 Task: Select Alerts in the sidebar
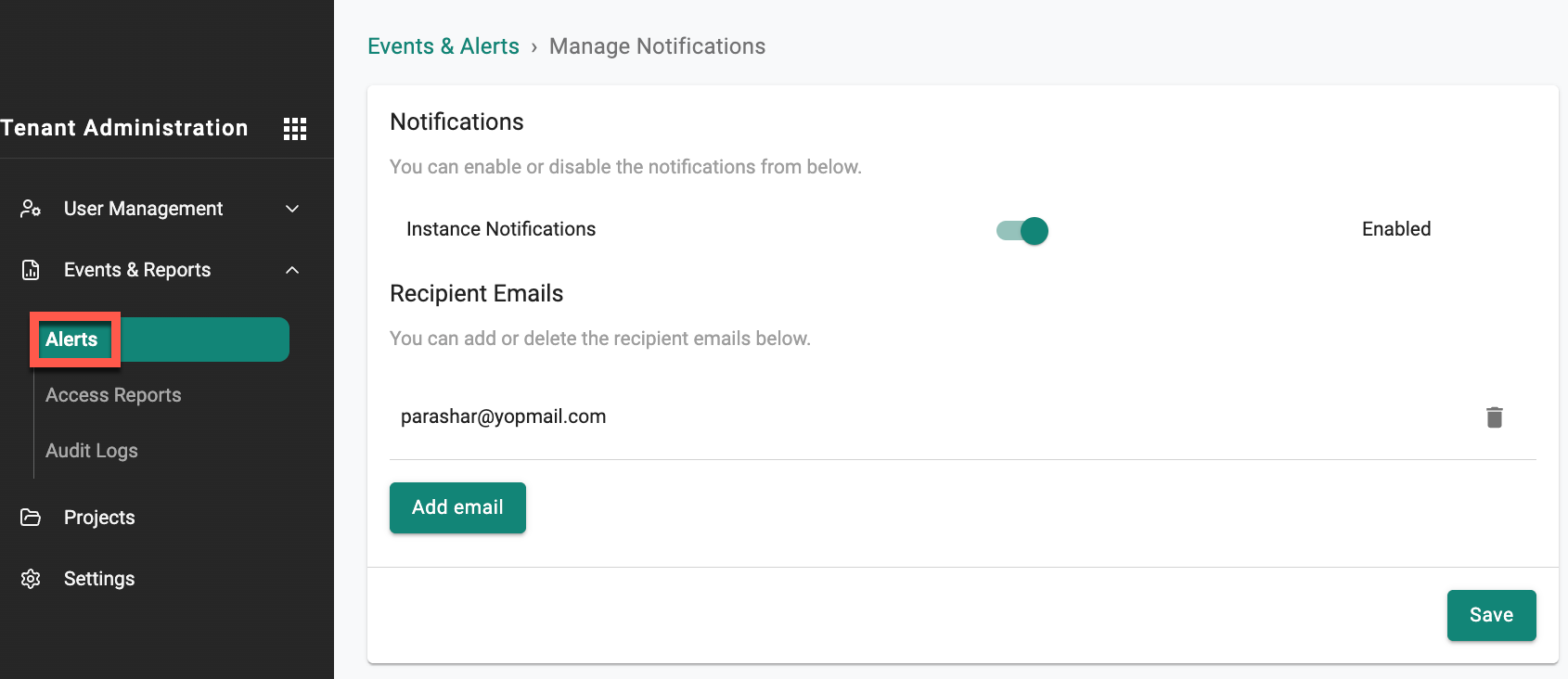click(72, 339)
